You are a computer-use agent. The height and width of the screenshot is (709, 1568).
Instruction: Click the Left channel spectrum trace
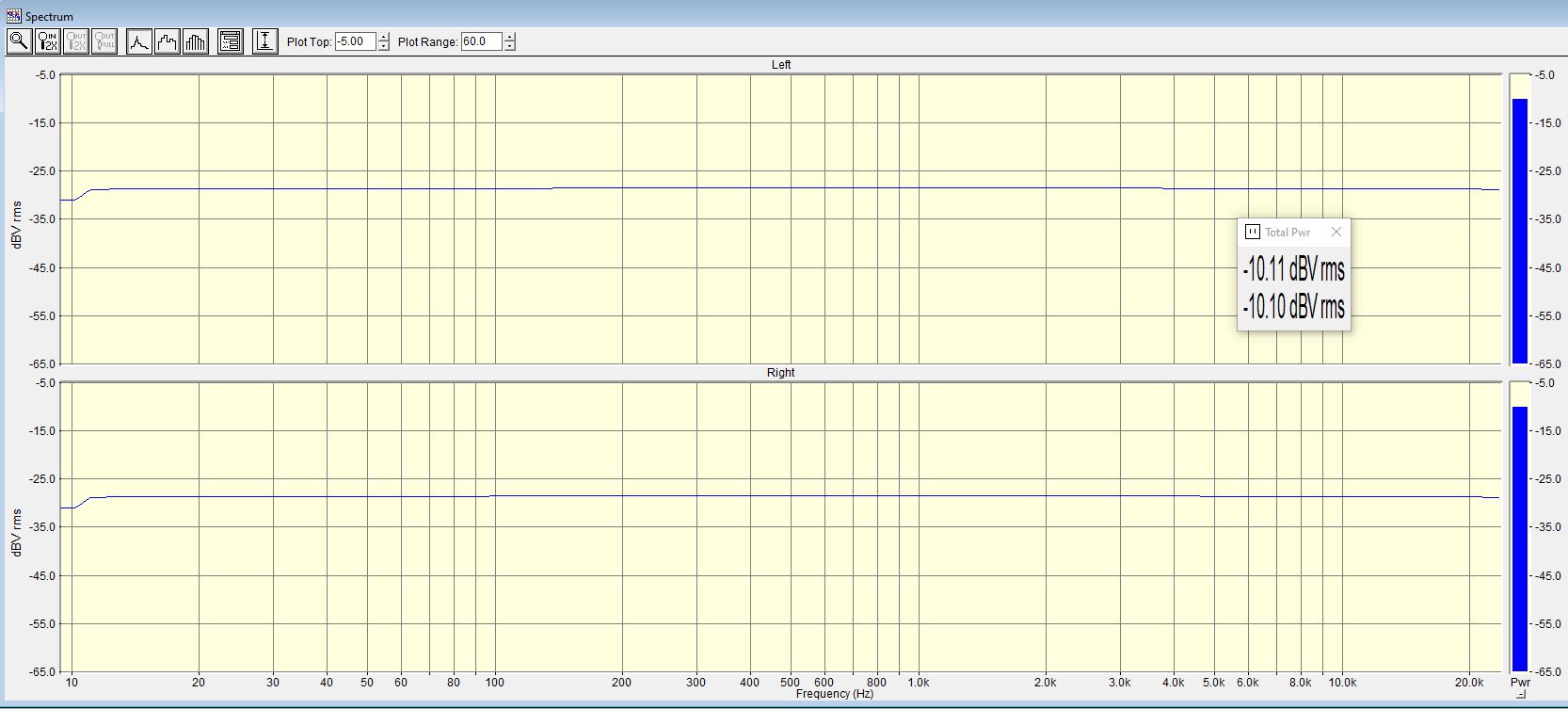coord(781,188)
